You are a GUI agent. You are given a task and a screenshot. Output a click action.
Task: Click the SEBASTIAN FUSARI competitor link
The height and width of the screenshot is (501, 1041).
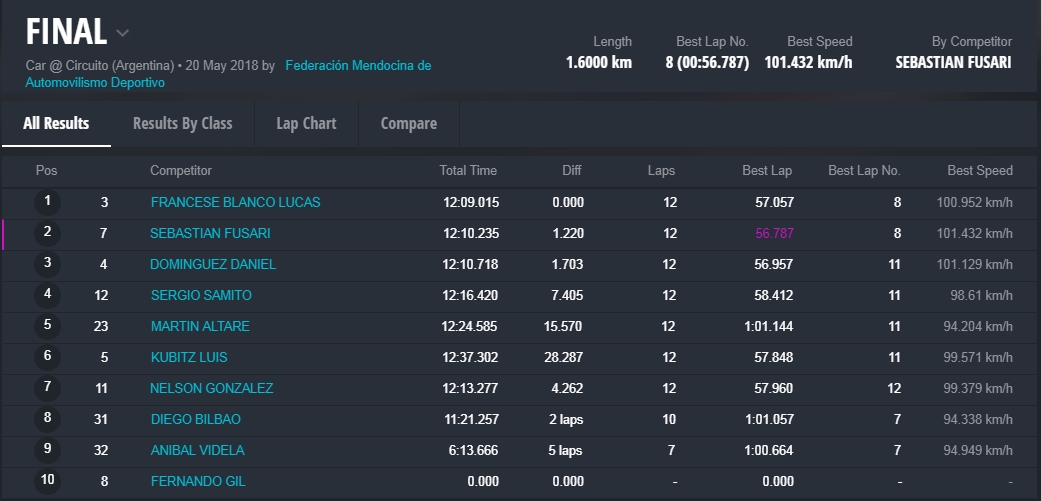210,234
